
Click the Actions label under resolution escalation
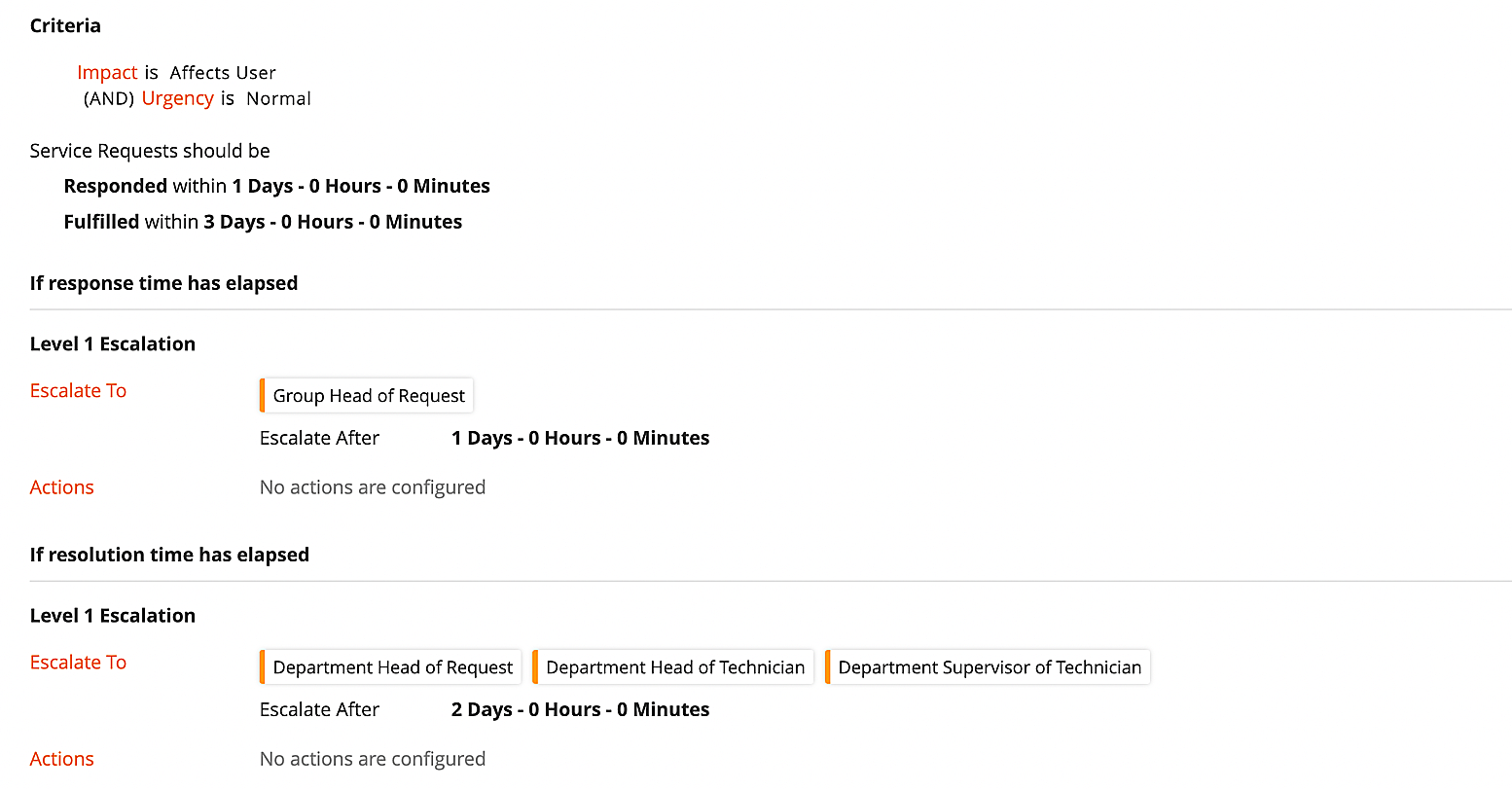pyautogui.click(x=62, y=759)
